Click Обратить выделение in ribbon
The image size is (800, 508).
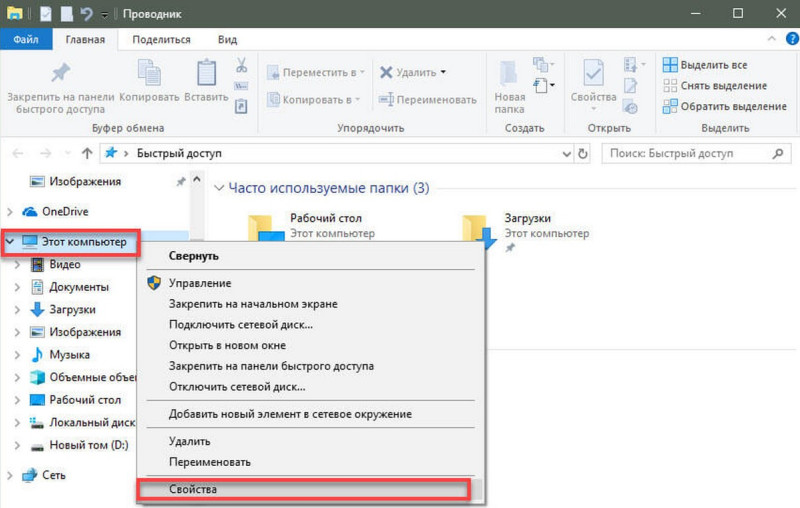(724, 106)
